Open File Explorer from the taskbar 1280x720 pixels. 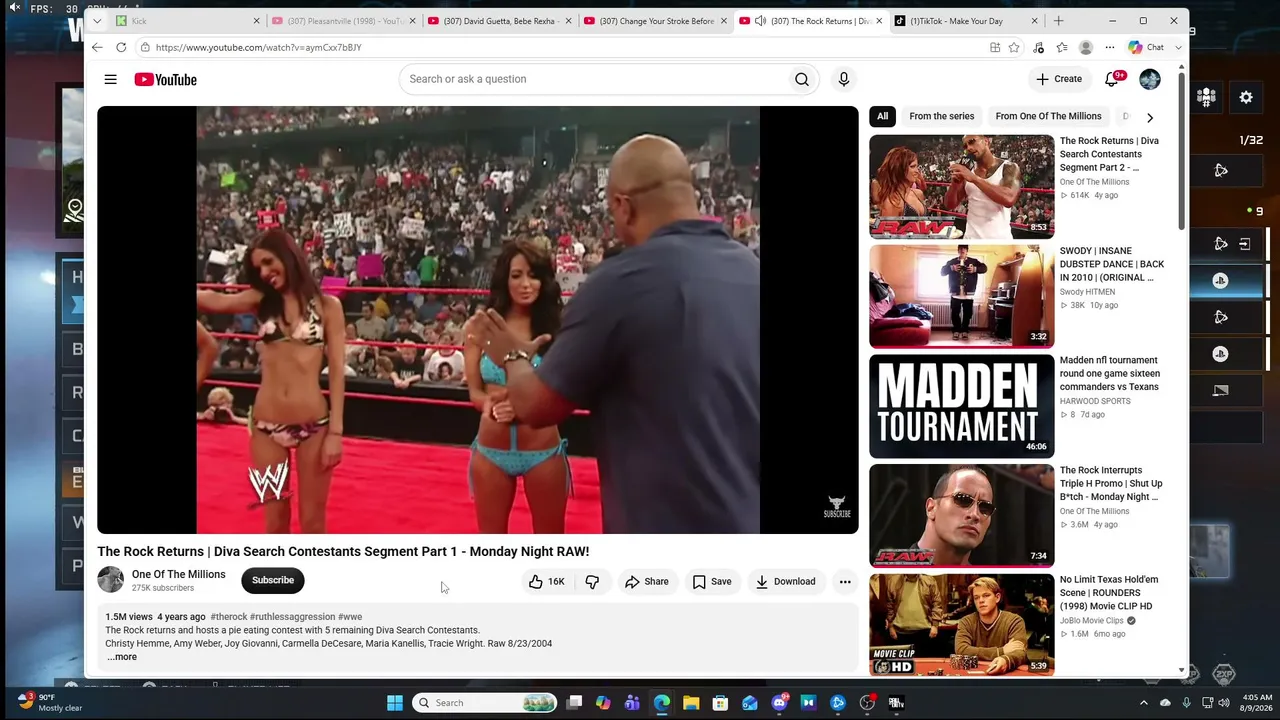click(x=691, y=703)
